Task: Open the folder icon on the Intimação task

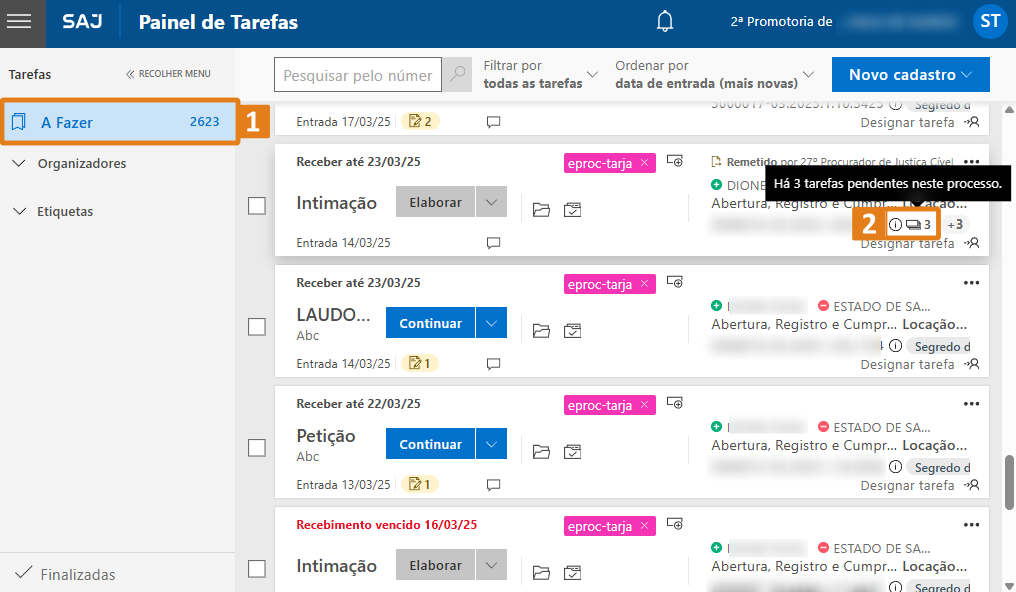Action: [541, 209]
